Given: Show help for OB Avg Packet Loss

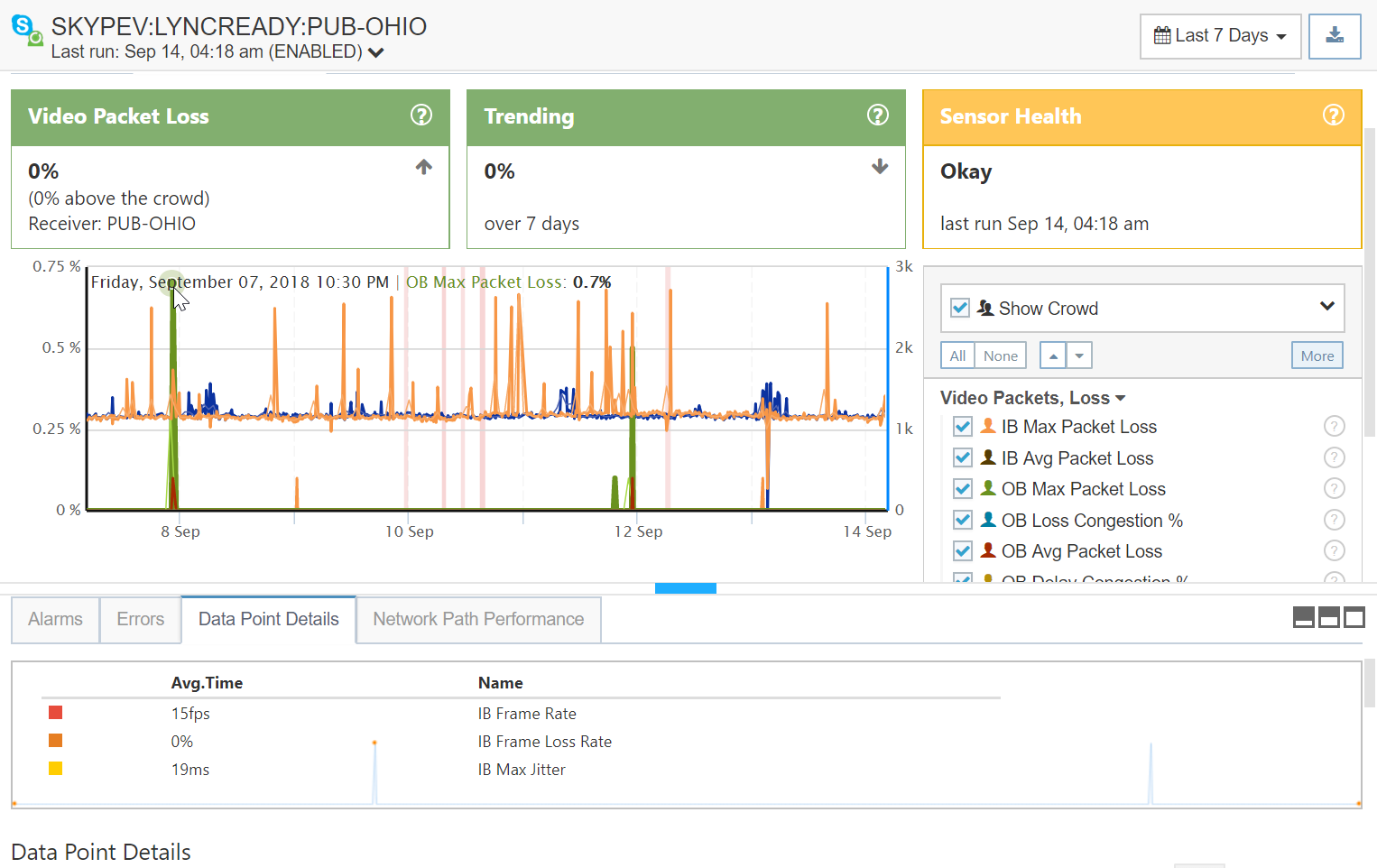Looking at the screenshot, I should (1334, 550).
